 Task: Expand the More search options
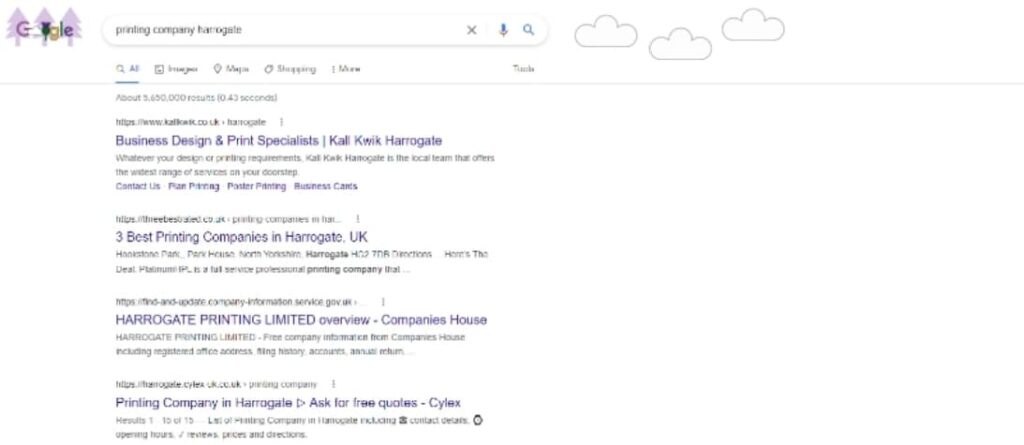[x=346, y=69]
